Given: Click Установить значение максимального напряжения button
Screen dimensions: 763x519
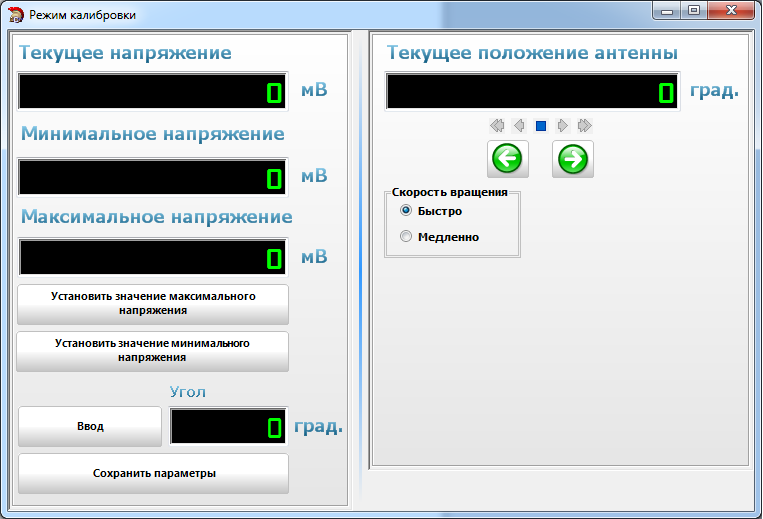Looking at the screenshot, I should click(x=153, y=304).
